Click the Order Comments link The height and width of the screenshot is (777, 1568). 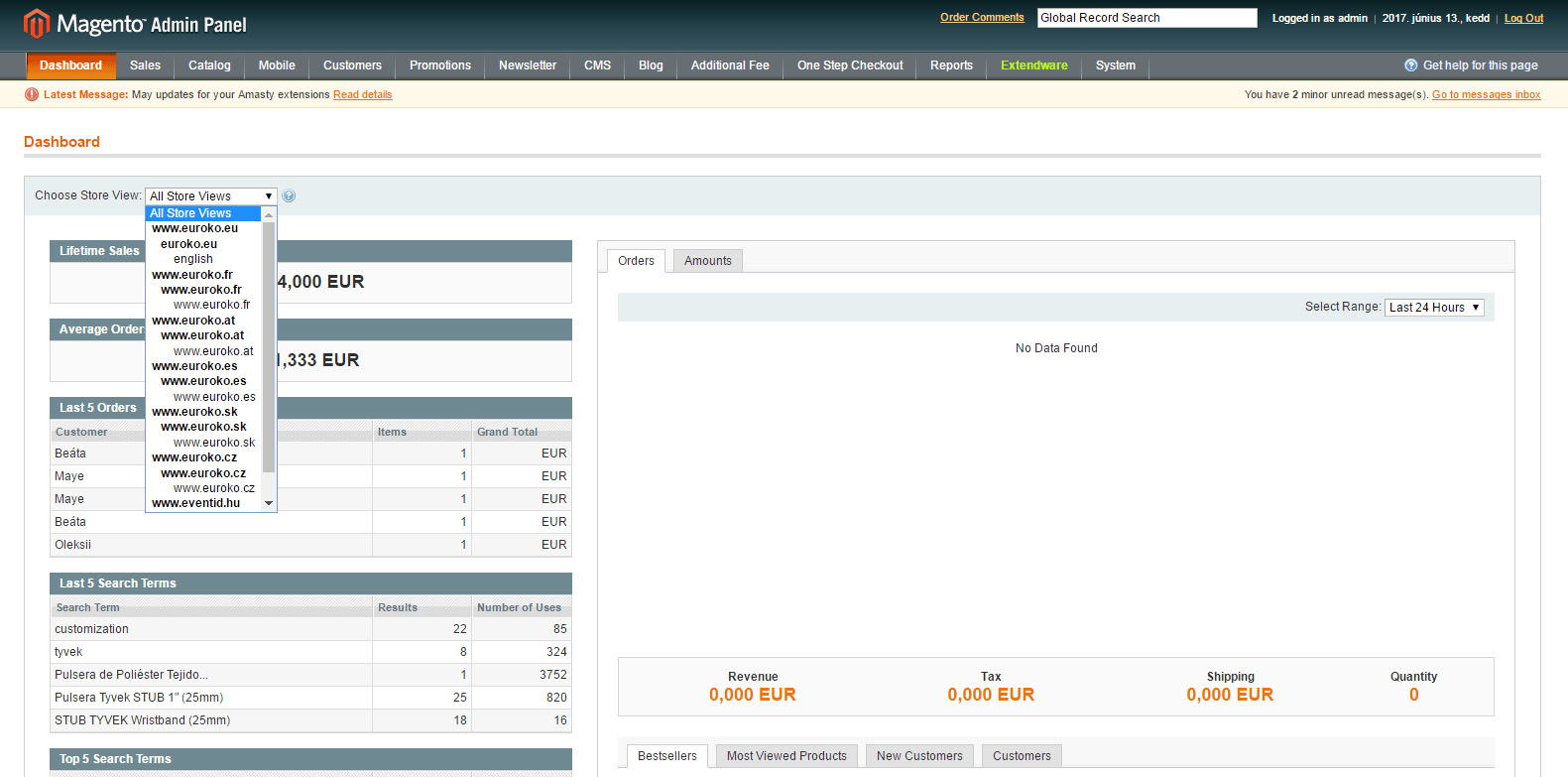[x=982, y=18]
